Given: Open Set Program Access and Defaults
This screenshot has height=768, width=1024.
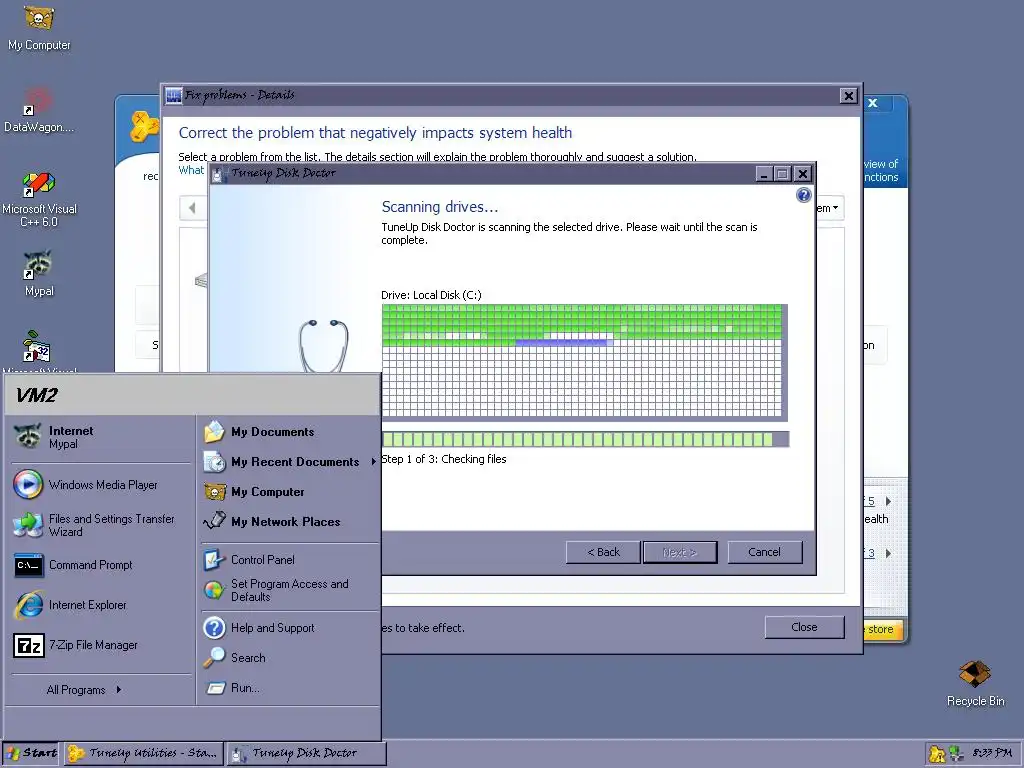Looking at the screenshot, I should (289, 590).
